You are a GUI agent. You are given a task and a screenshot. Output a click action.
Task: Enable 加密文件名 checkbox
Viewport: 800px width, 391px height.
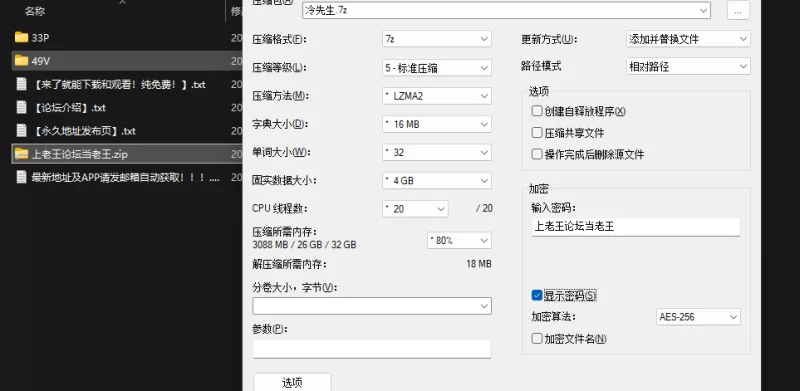click(x=537, y=338)
